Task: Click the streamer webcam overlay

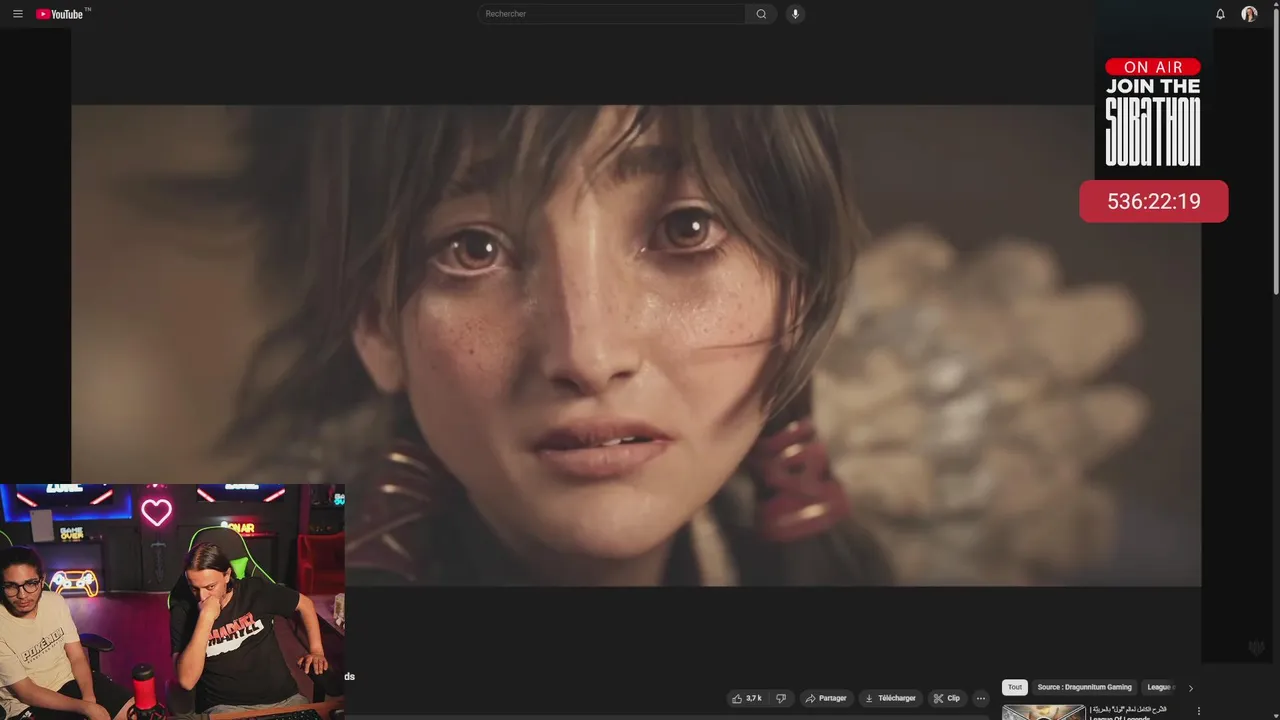Action: pyautogui.click(x=172, y=602)
